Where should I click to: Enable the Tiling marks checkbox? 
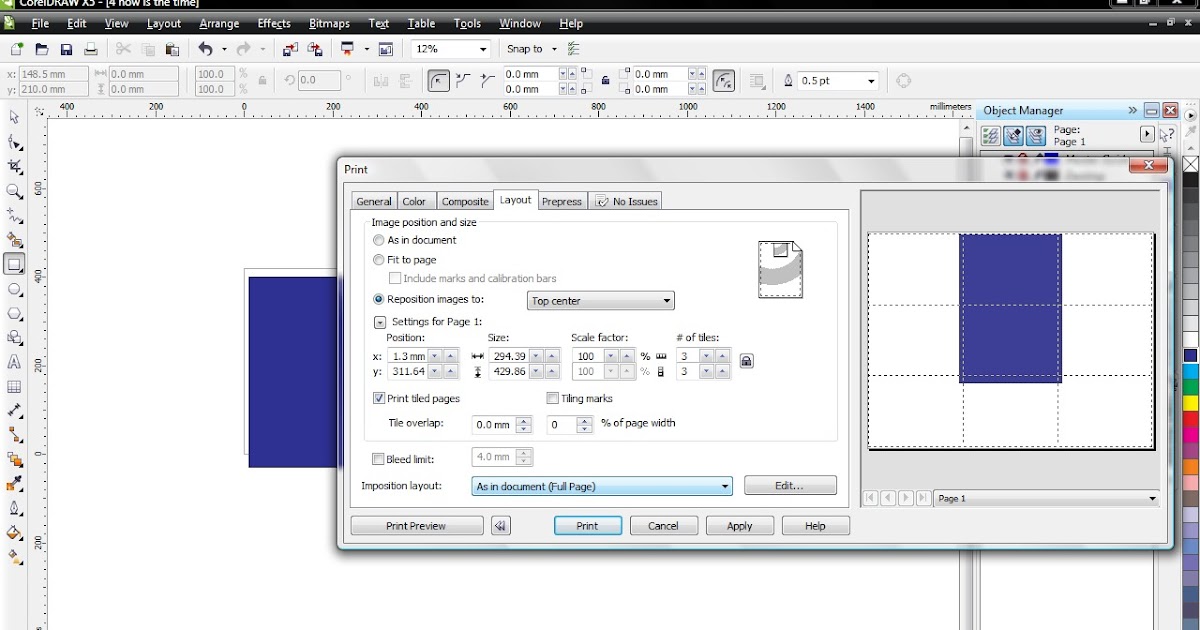tap(553, 398)
